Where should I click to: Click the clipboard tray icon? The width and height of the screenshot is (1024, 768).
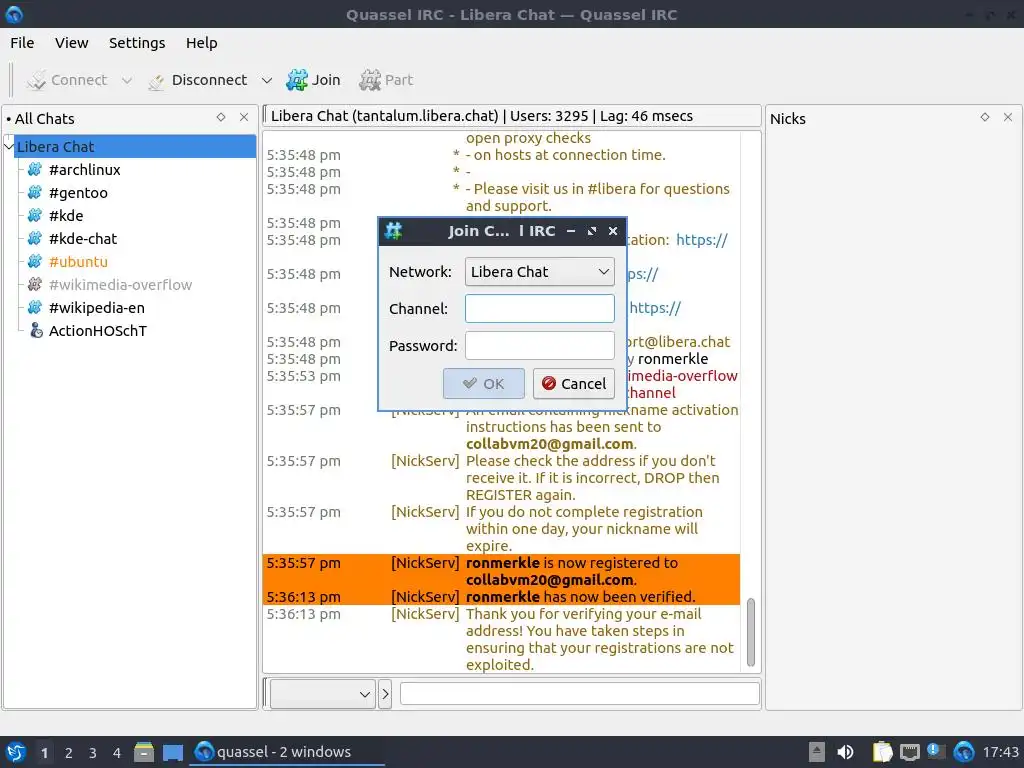pos(882,752)
